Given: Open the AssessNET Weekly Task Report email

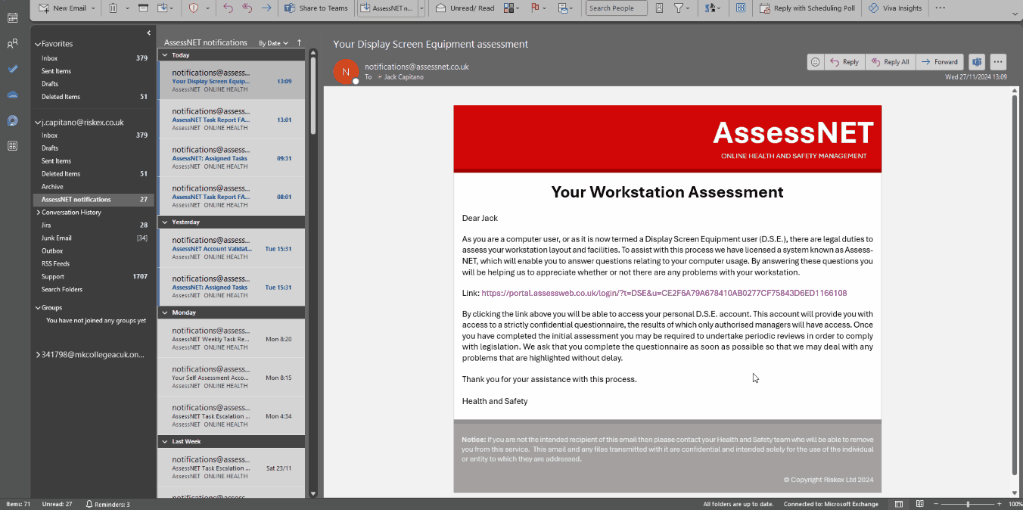Looking at the screenshot, I should click(x=232, y=338).
